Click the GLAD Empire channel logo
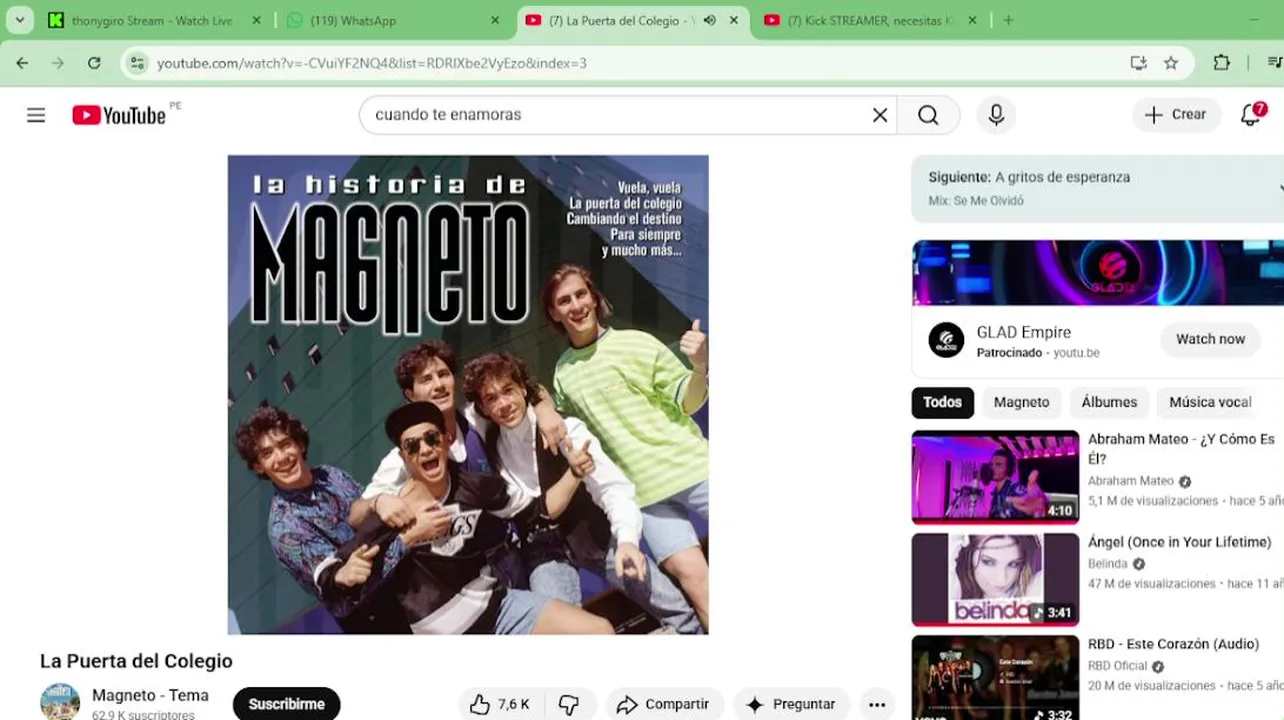 [x=946, y=340]
